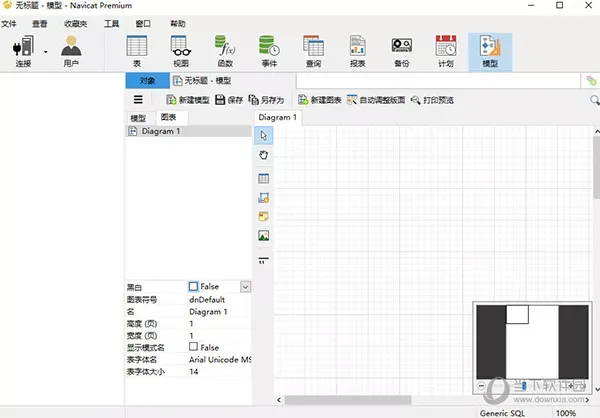The height and width of the screenshot is (418, 600).
Task: Click the 宽度 (页) value field
Action: coord(220,336)
